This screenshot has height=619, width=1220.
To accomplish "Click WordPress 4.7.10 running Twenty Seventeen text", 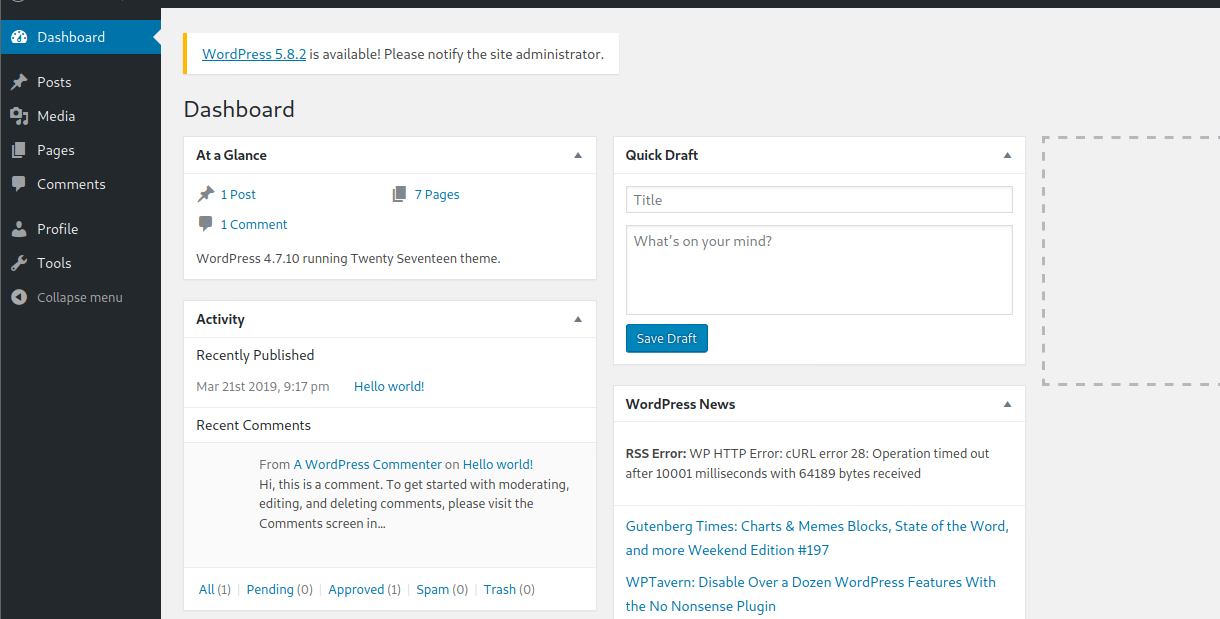I will coord(348,258).
